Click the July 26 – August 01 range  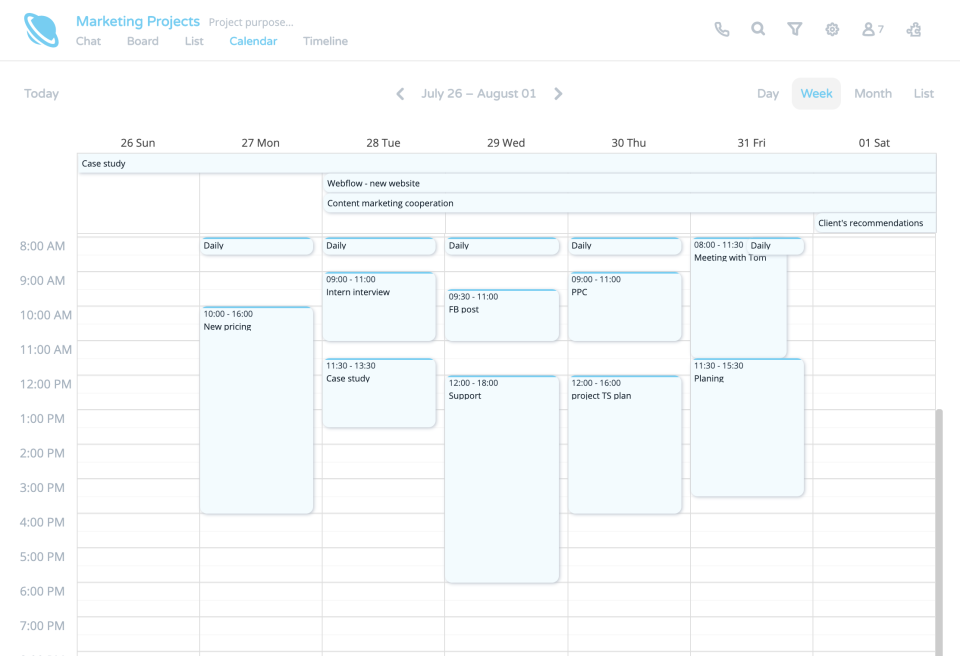pos(478,94)
